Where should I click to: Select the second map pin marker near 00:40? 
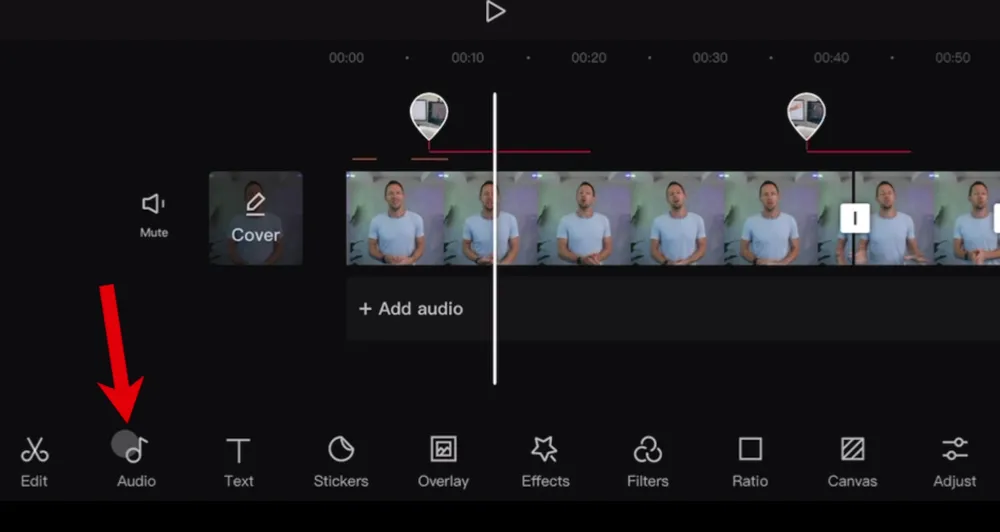click(806, 114)
